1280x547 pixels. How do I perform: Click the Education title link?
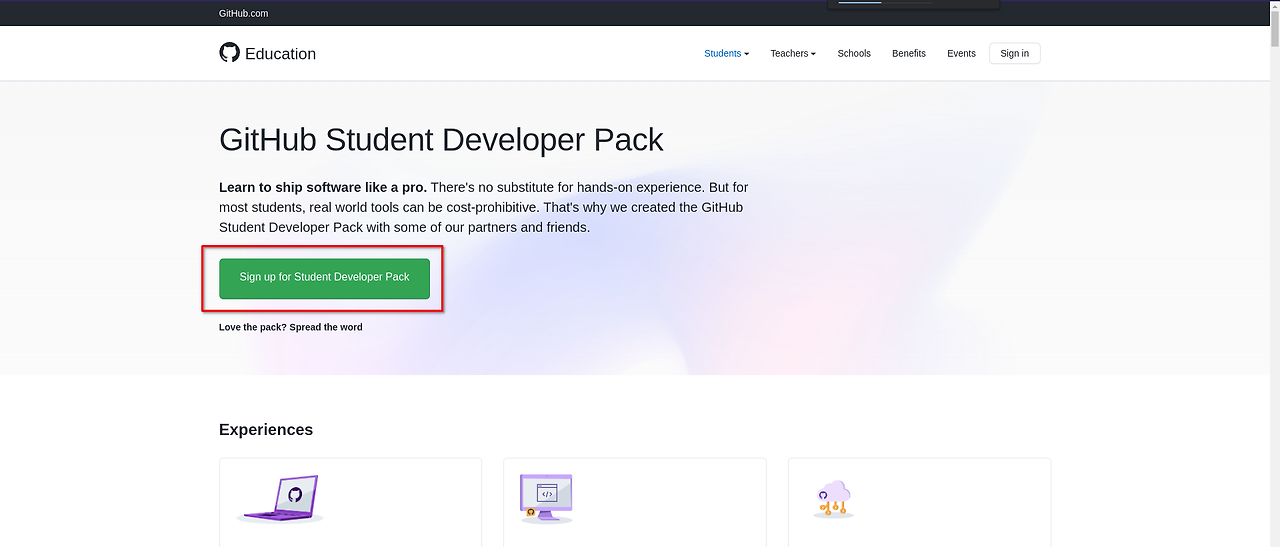pos(280,54)
